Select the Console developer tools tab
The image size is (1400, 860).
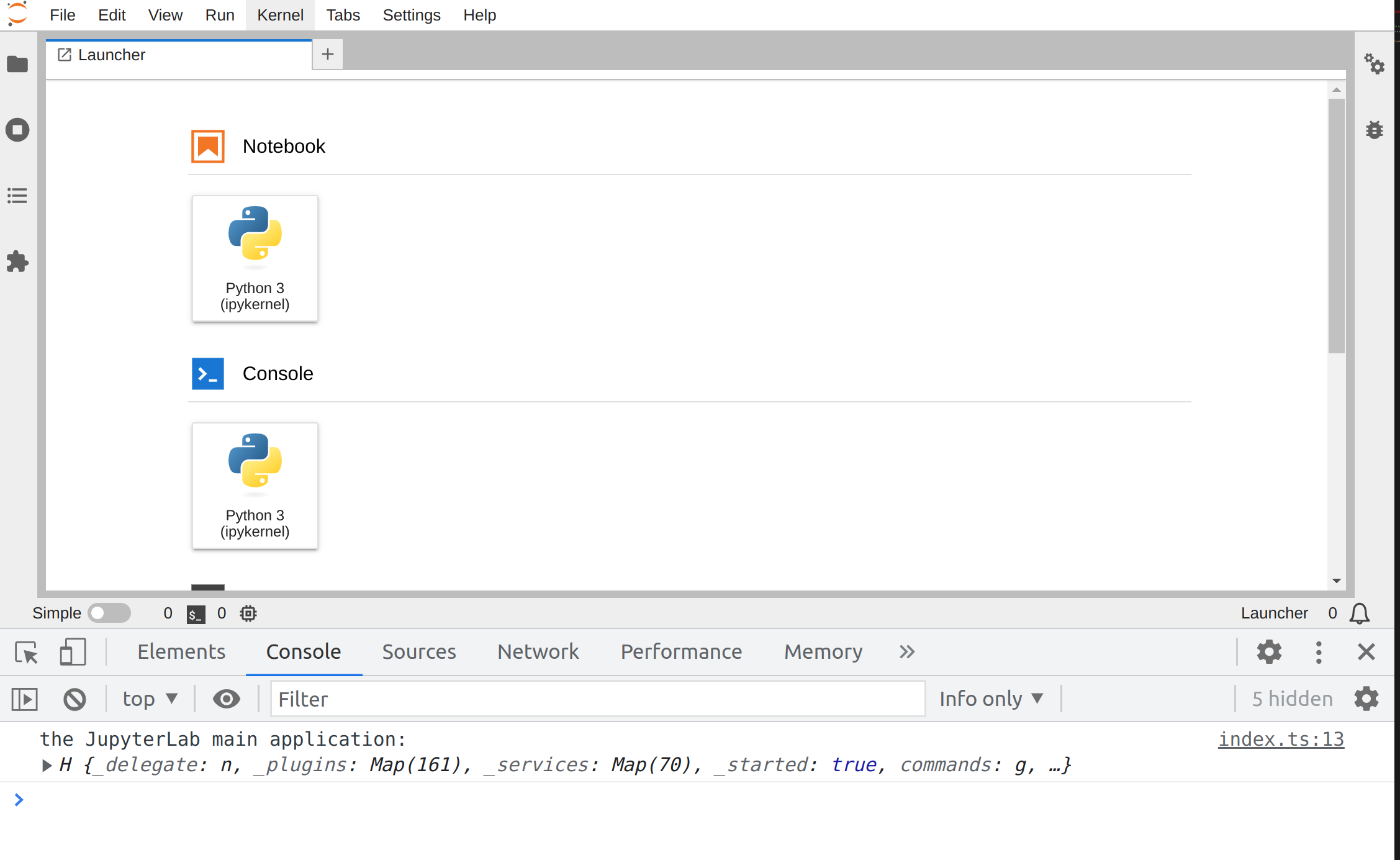(x=303, y=651)
